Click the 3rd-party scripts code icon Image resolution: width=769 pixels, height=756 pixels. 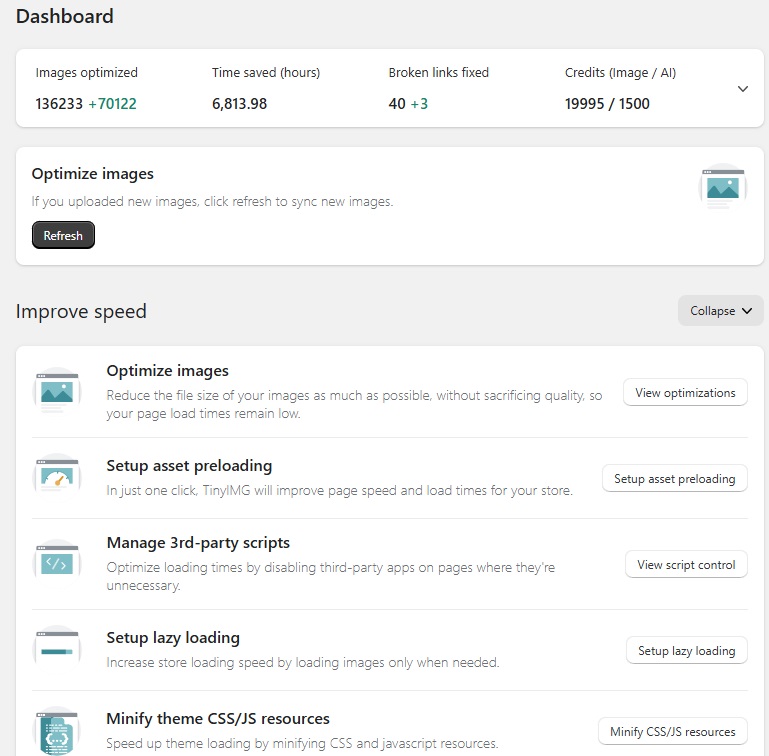click(56, 564)
